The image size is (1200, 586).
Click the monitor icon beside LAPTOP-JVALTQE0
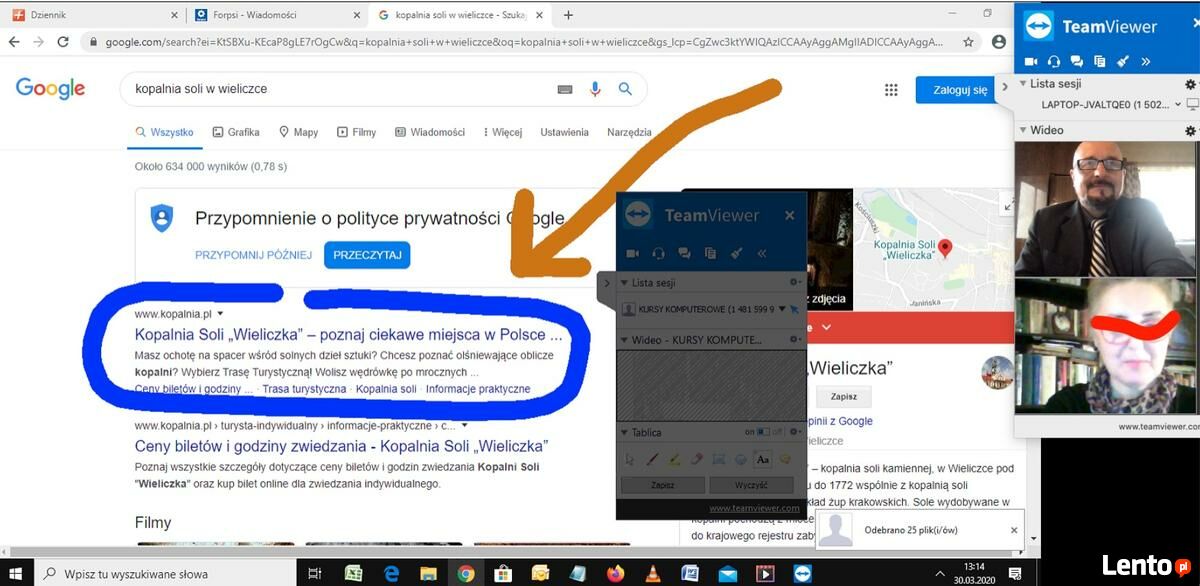click(x=1192, y=104)
